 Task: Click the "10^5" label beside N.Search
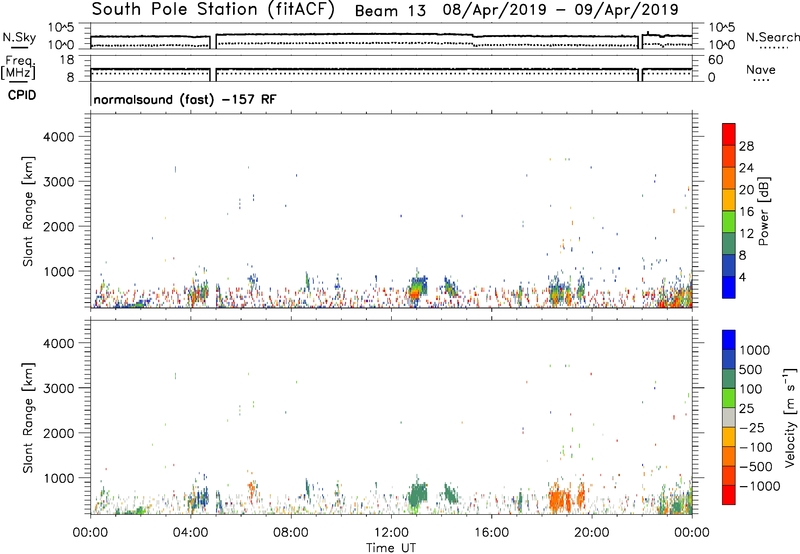tap(721, 28)
